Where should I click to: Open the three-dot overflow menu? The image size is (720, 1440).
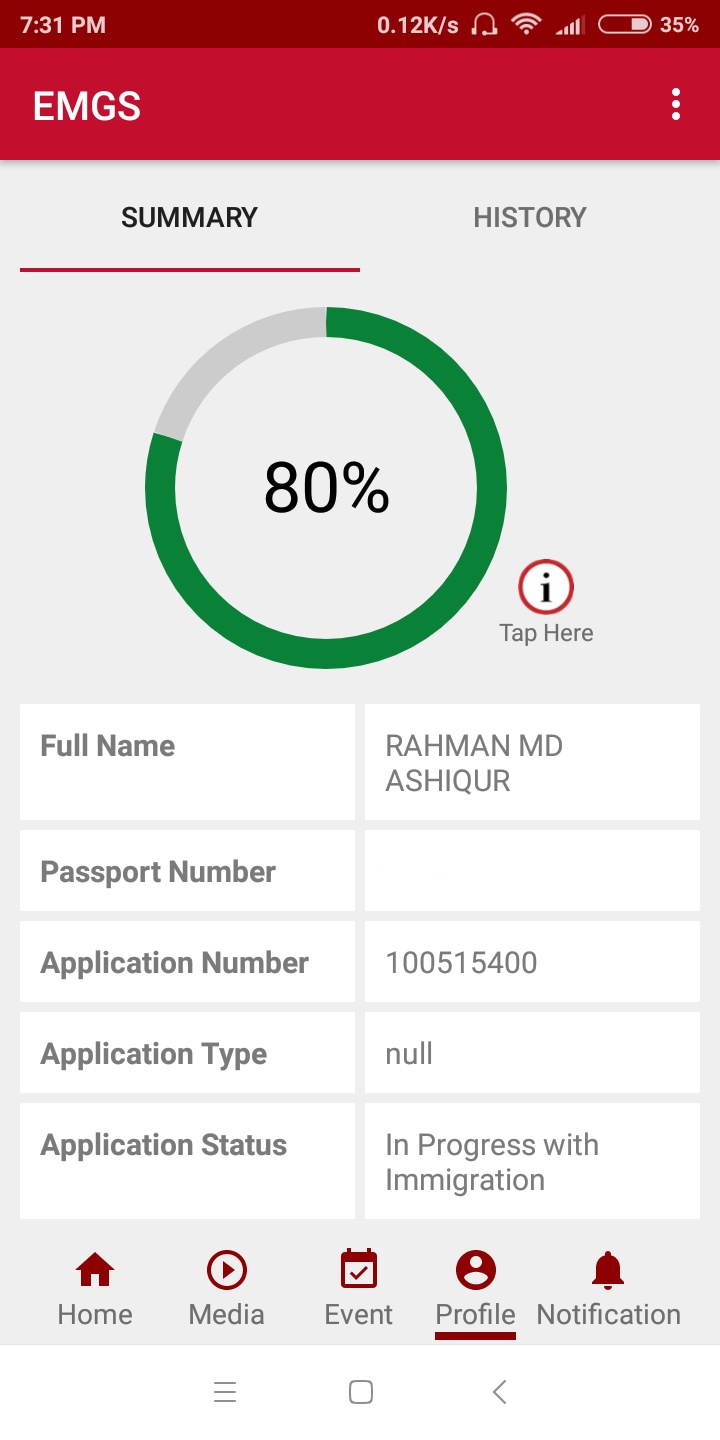point(676,104)
